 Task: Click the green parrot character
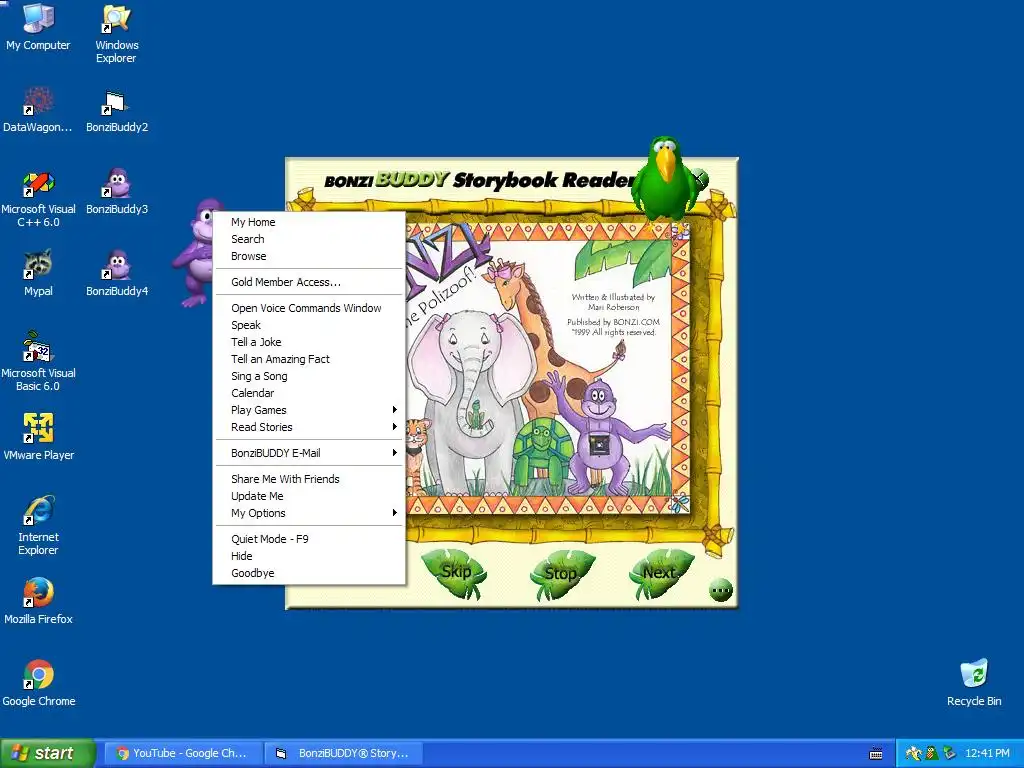666,178
